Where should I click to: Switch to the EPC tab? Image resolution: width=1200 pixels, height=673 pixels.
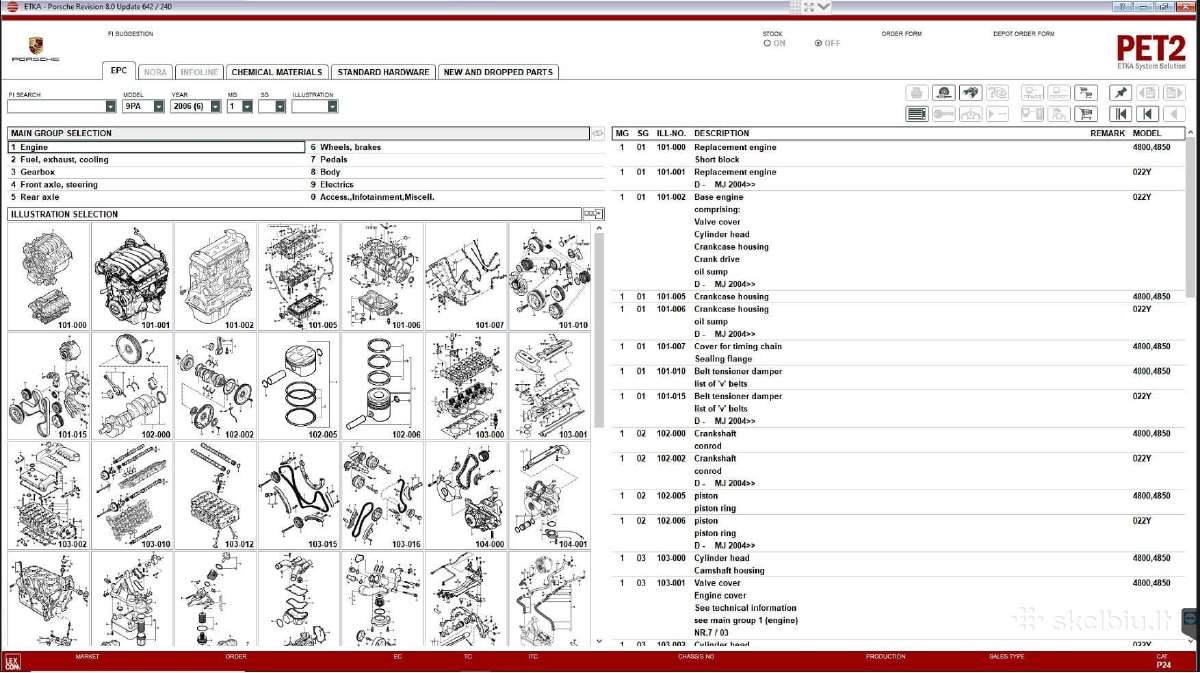[118, 71]
